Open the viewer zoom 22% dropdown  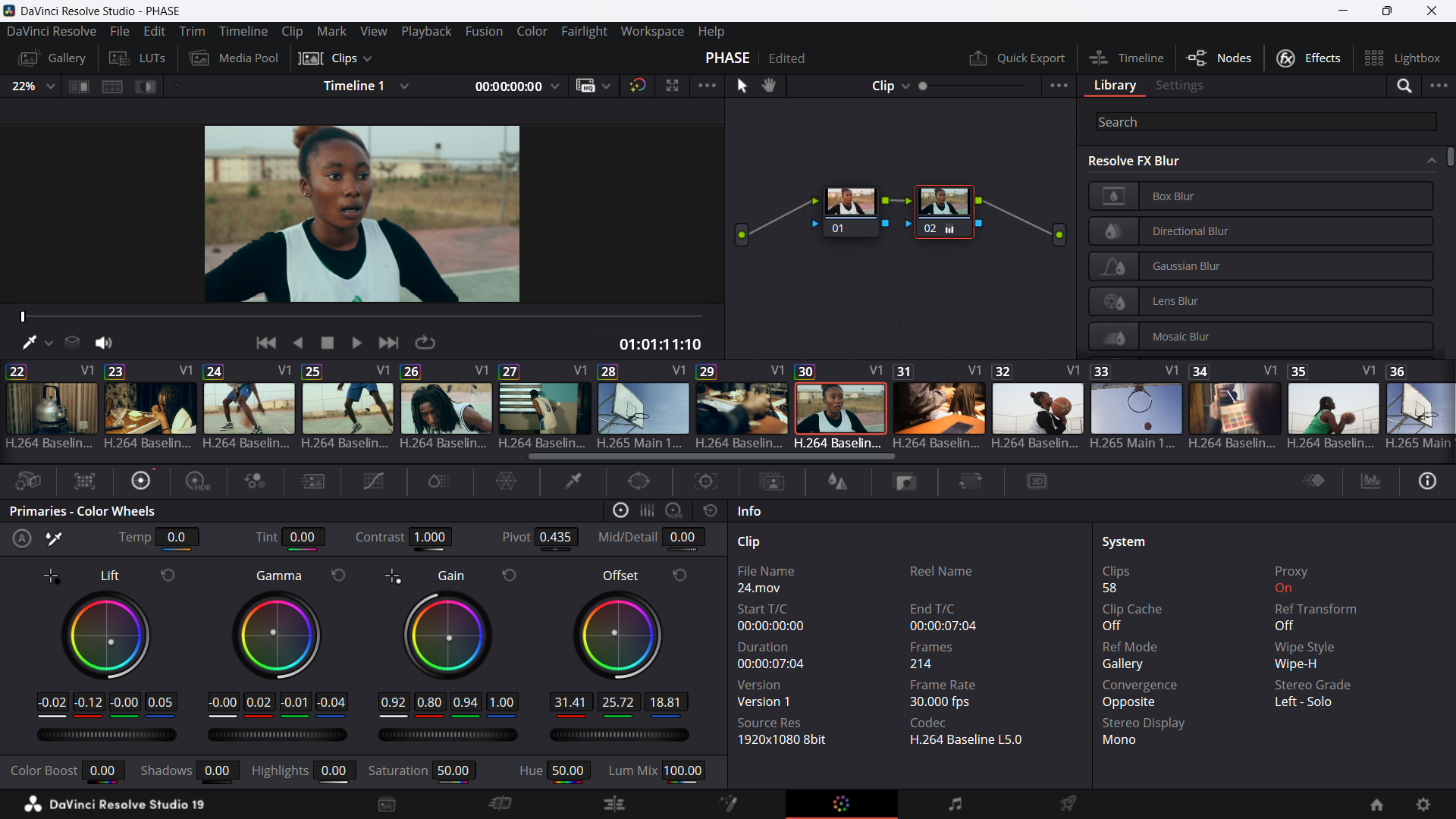(33, 86)
